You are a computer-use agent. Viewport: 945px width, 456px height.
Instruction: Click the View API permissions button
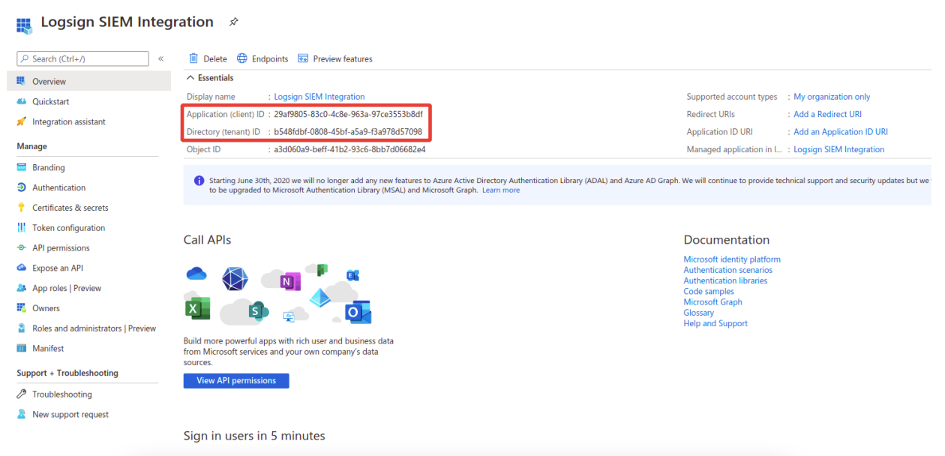point(236,381)
